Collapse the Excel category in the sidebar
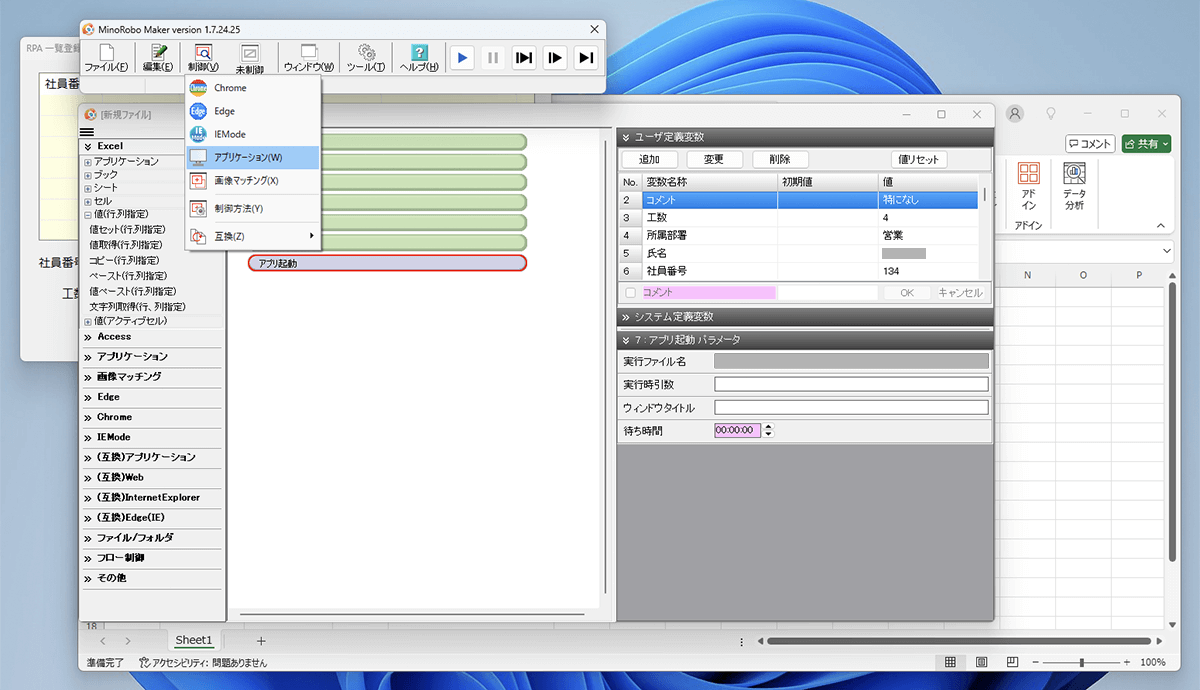This screenshot has width=1200, height=690. click(87, 146)
